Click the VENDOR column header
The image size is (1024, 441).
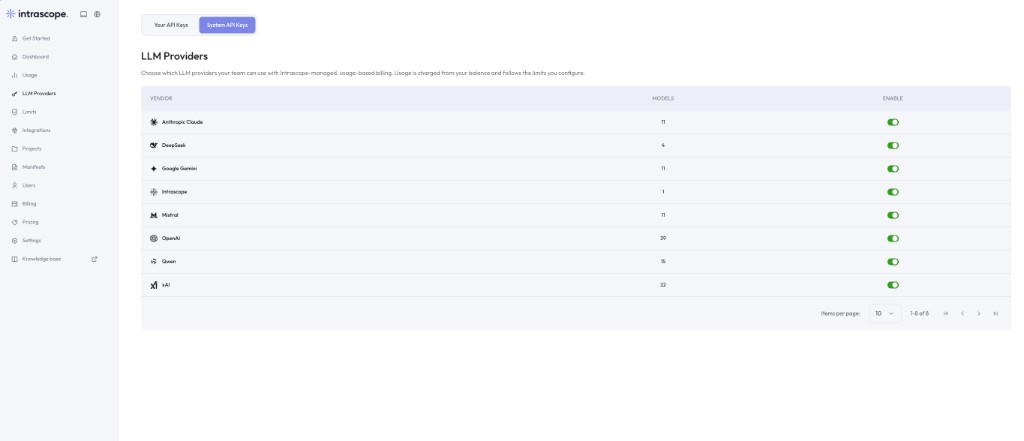click(x=161, y=99)
